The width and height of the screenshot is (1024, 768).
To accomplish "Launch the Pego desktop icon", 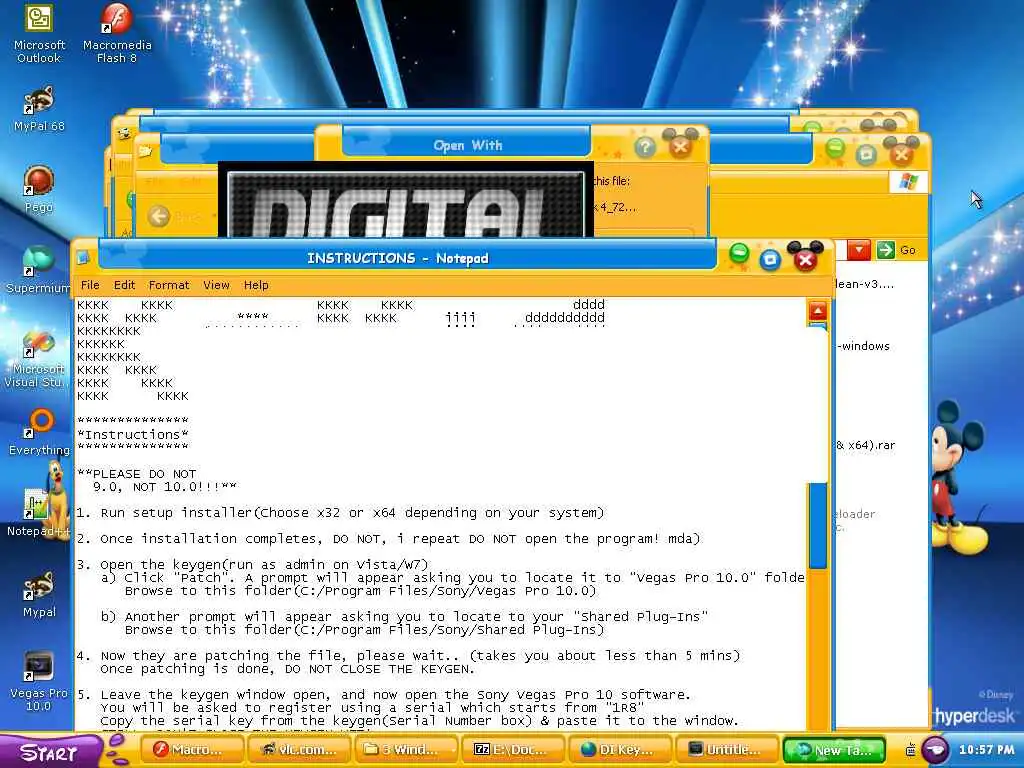I will [39, 189].
